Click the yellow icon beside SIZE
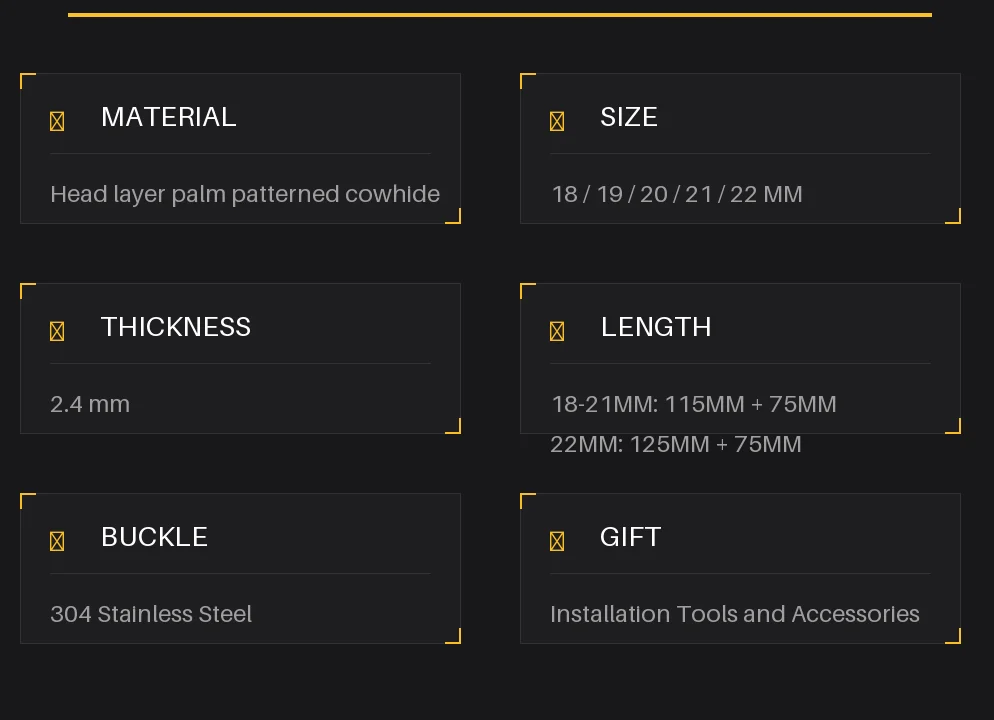994x720 pixels. (x=557, y=121)
